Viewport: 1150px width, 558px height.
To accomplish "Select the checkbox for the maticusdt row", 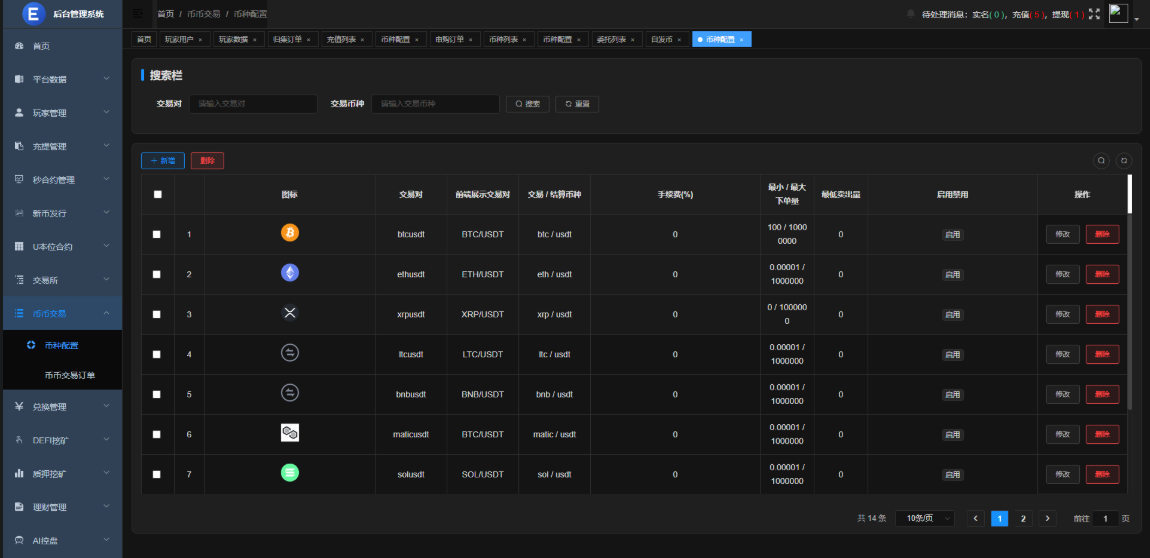I will point(157,434).
